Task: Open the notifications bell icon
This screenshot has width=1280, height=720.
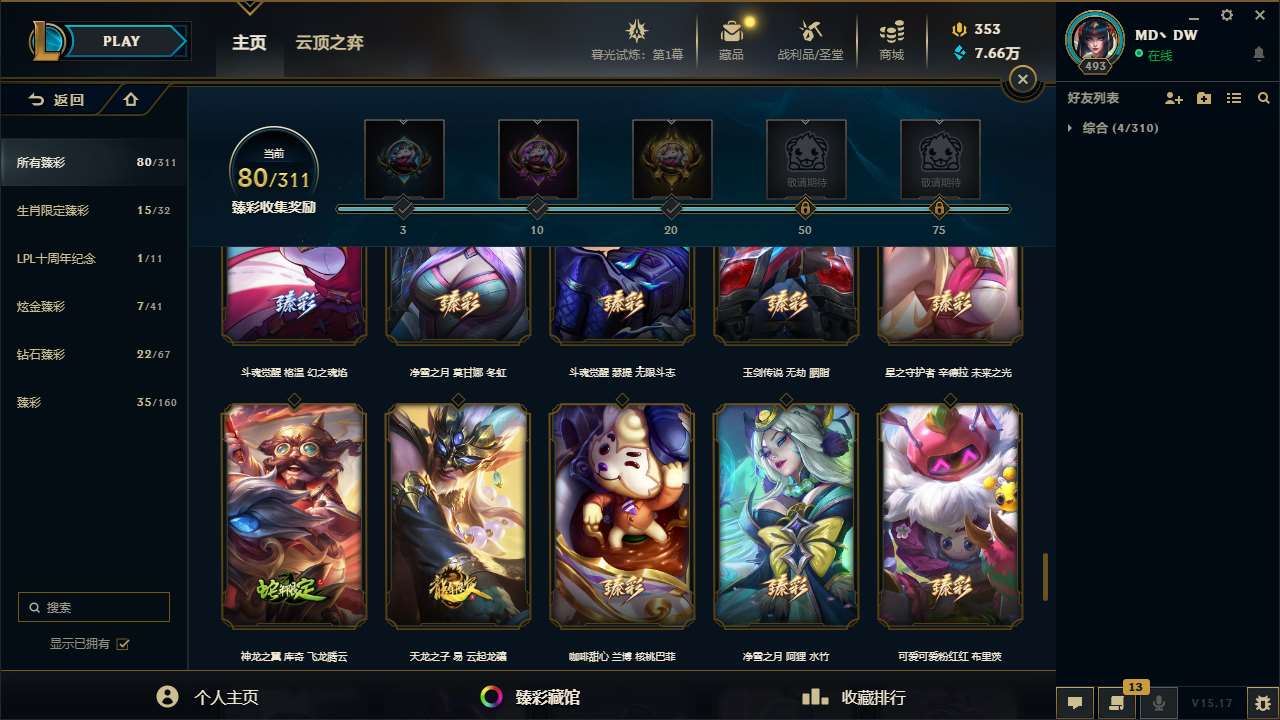Action: [x=1259, y=53]
